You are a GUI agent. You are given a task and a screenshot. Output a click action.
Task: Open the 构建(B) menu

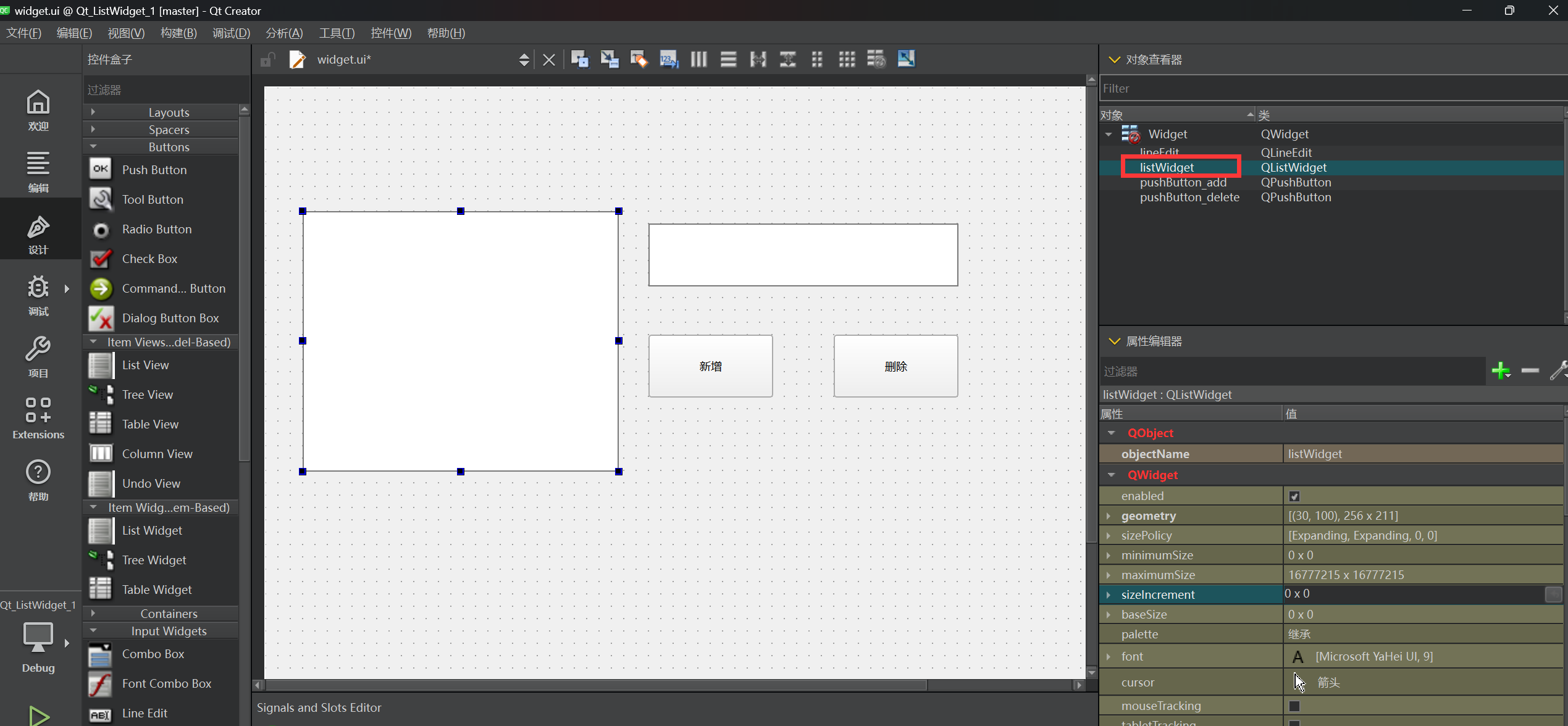coord(178,33)
